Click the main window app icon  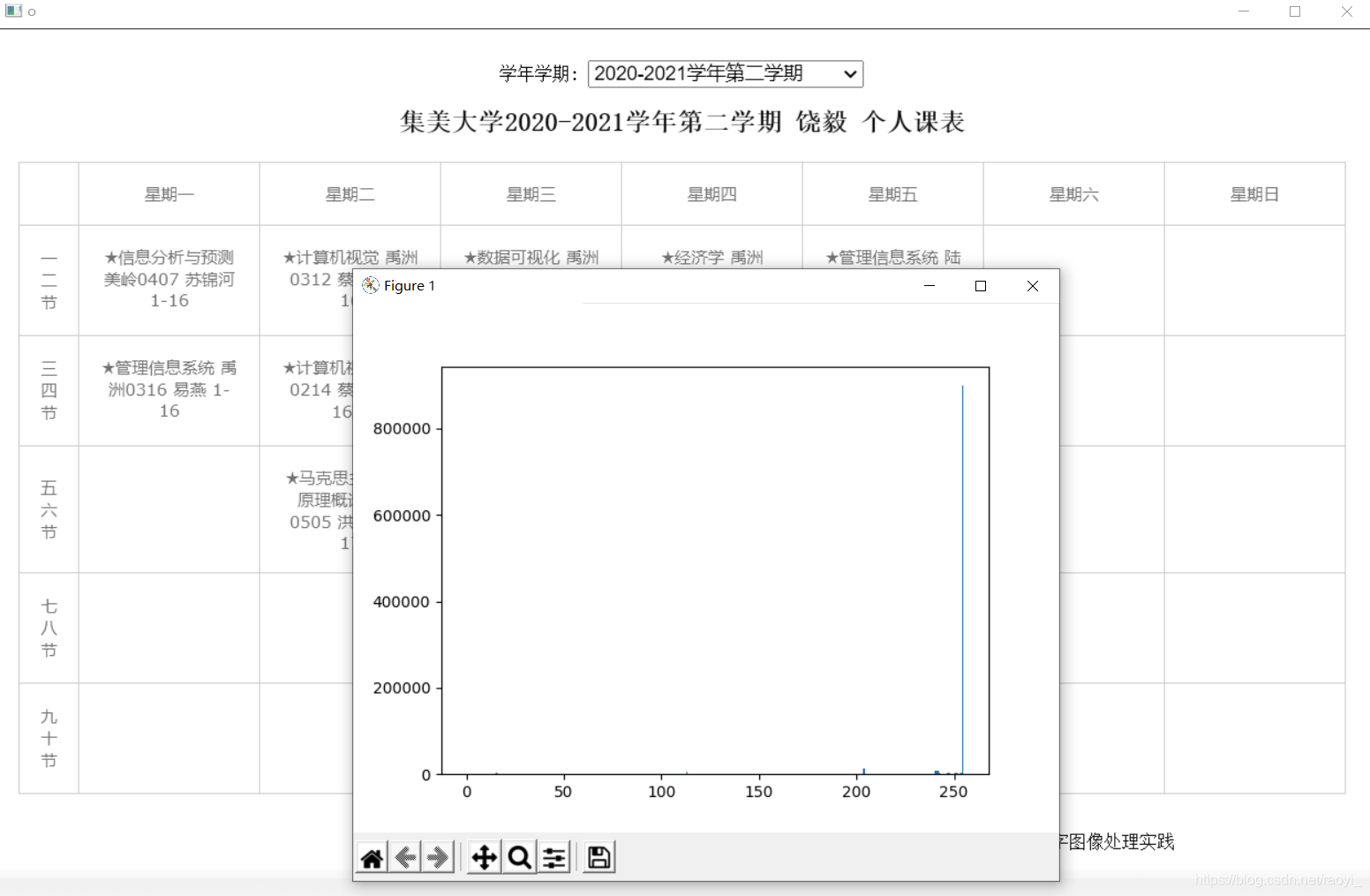(x=13, y=11)
